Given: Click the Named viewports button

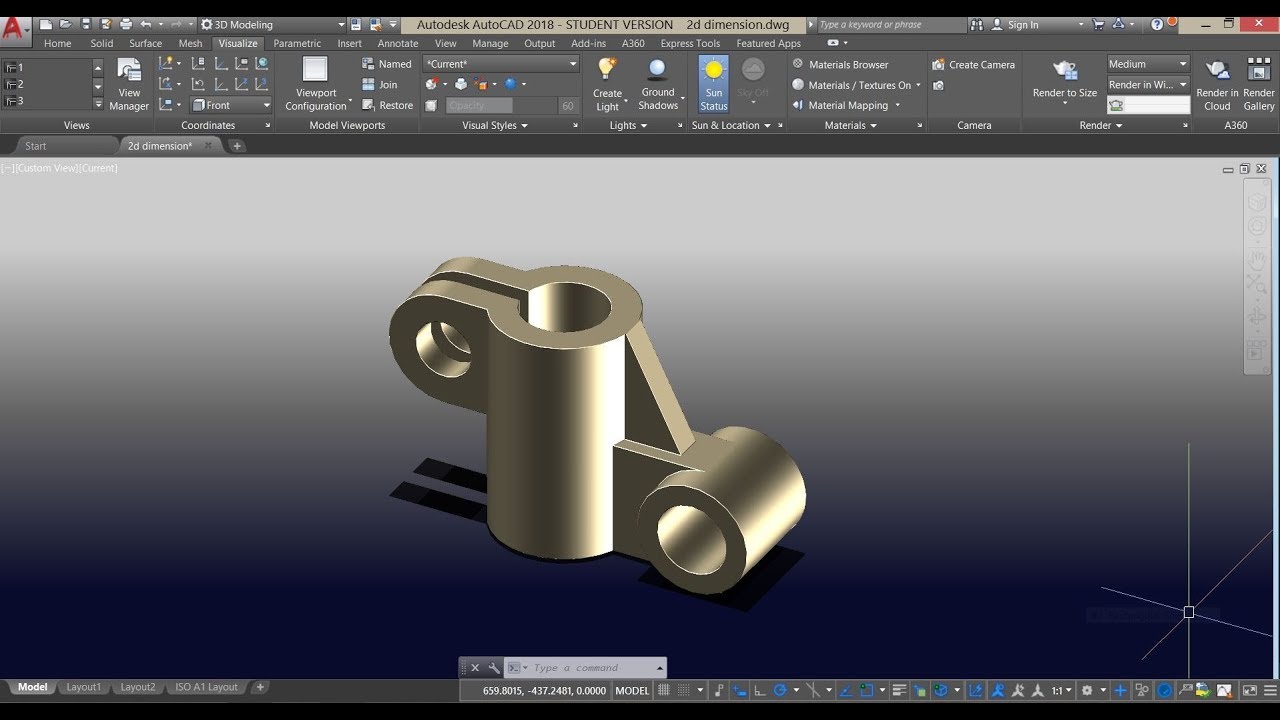Looking at the screenshot, I should 387,64.
